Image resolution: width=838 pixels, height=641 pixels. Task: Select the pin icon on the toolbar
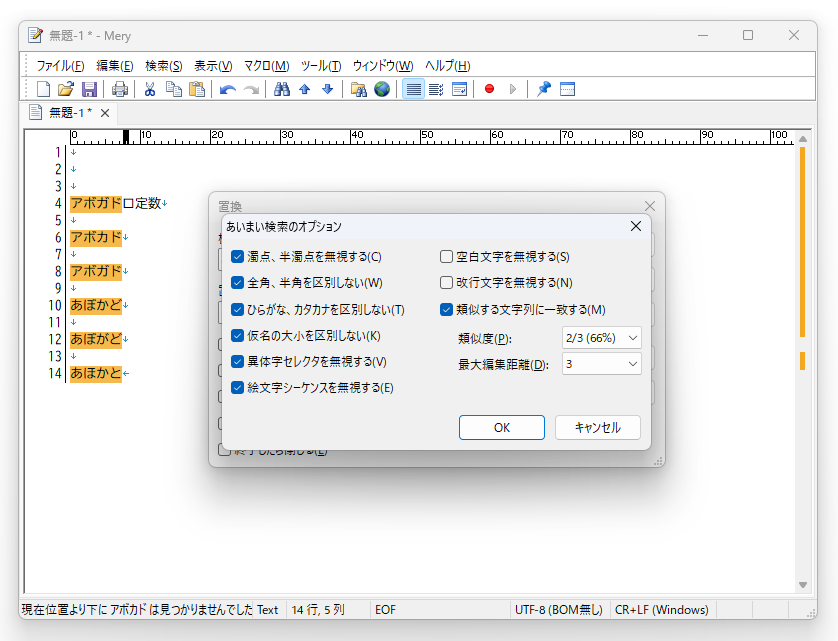pos(542,89)
